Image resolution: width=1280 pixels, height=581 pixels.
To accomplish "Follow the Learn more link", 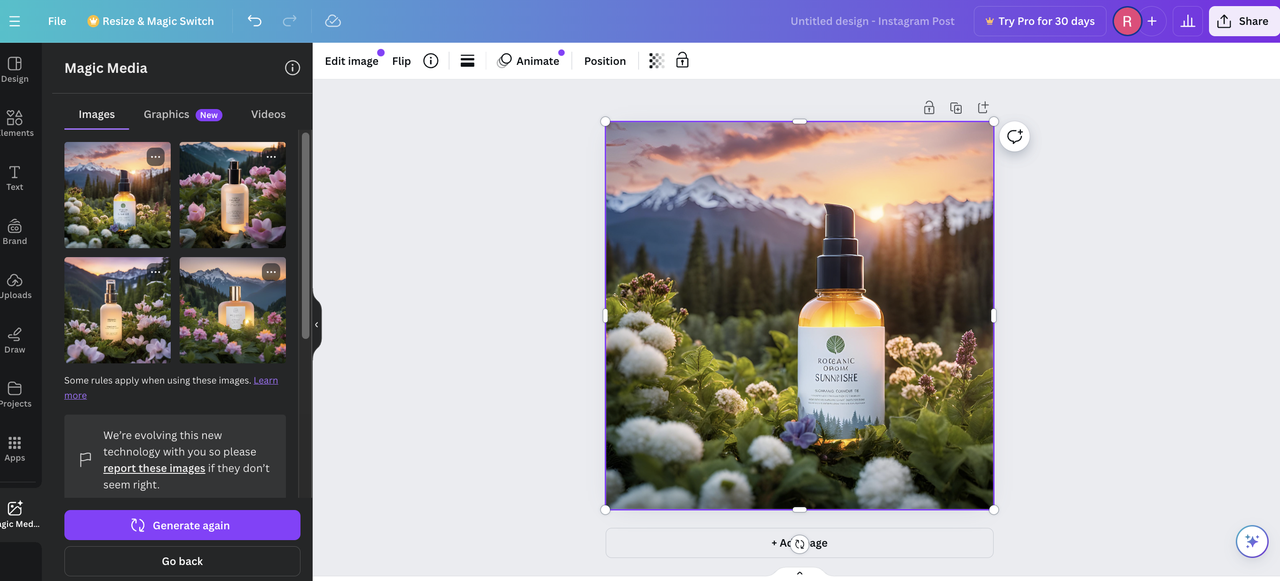I will (265, 380).
